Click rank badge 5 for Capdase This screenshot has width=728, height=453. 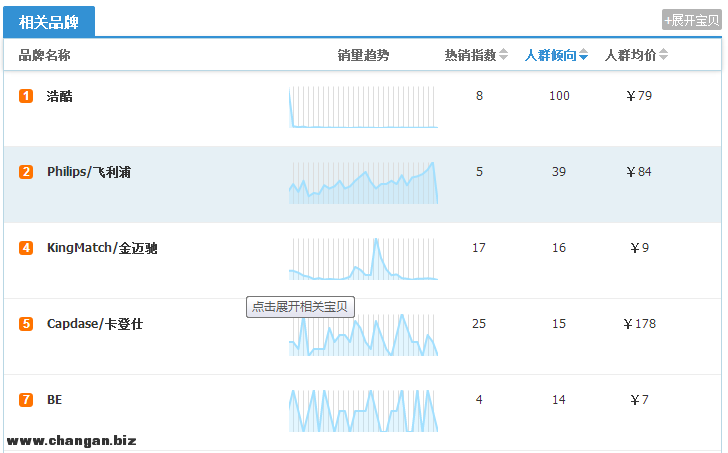(26, 324)
